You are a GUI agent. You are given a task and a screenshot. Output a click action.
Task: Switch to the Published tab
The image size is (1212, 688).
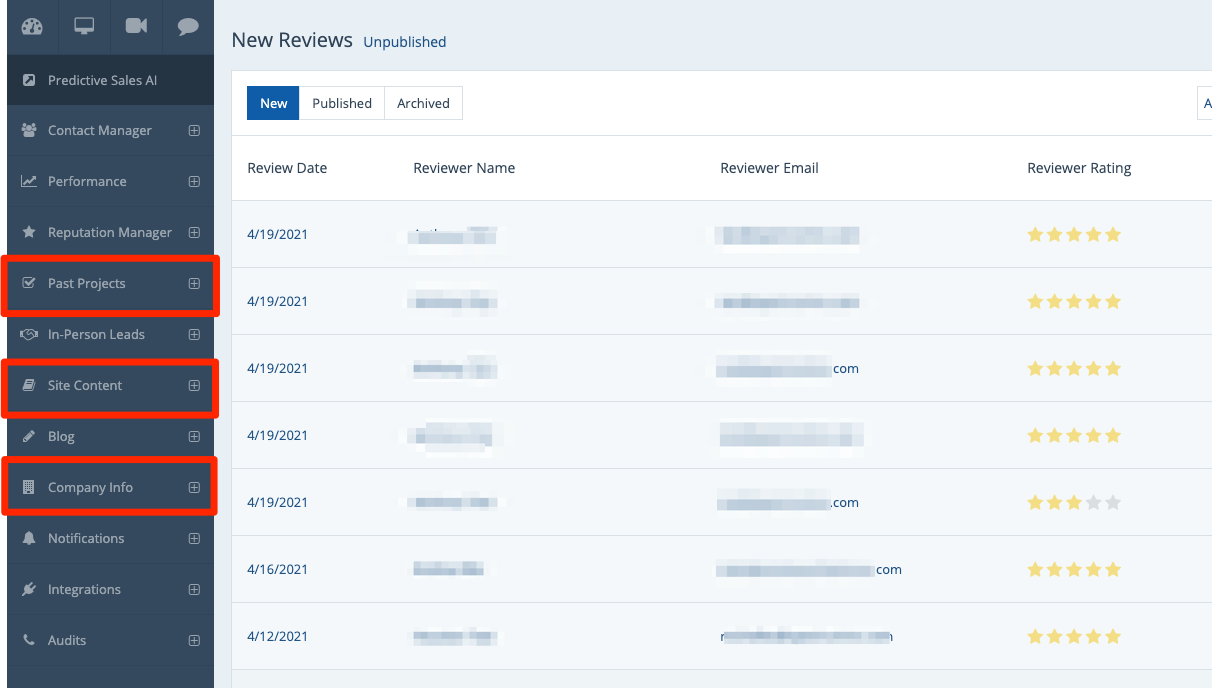click(x=342, y=103)
